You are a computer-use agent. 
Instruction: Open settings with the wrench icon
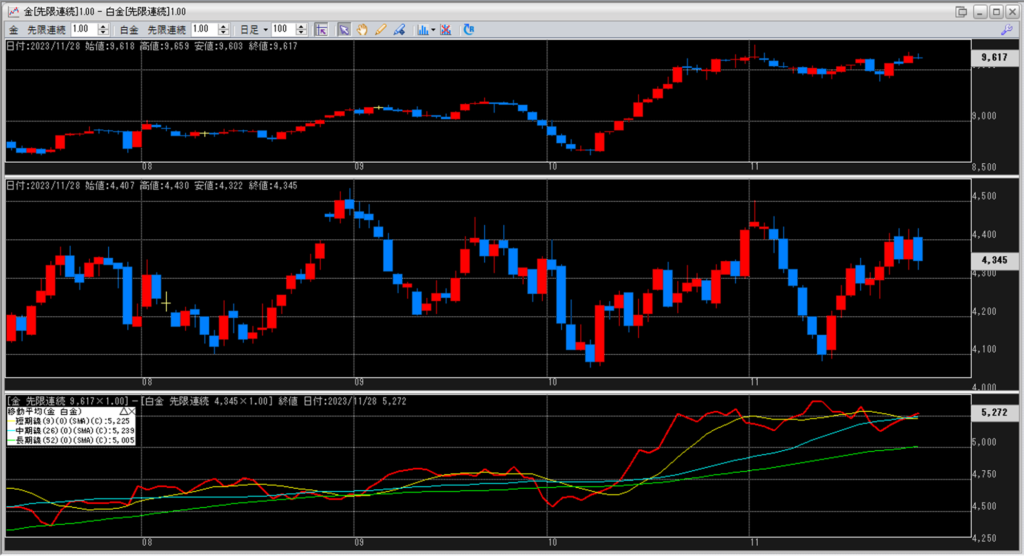click(1005, 30)
